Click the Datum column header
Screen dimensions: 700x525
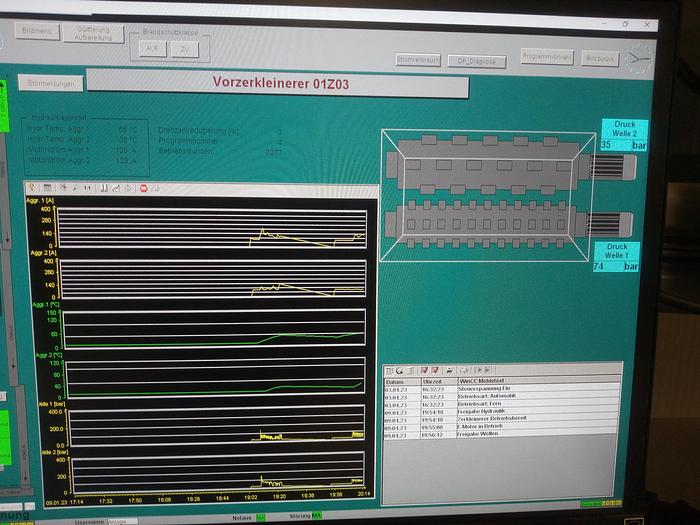pyautogui.click(x=398, y=382)
